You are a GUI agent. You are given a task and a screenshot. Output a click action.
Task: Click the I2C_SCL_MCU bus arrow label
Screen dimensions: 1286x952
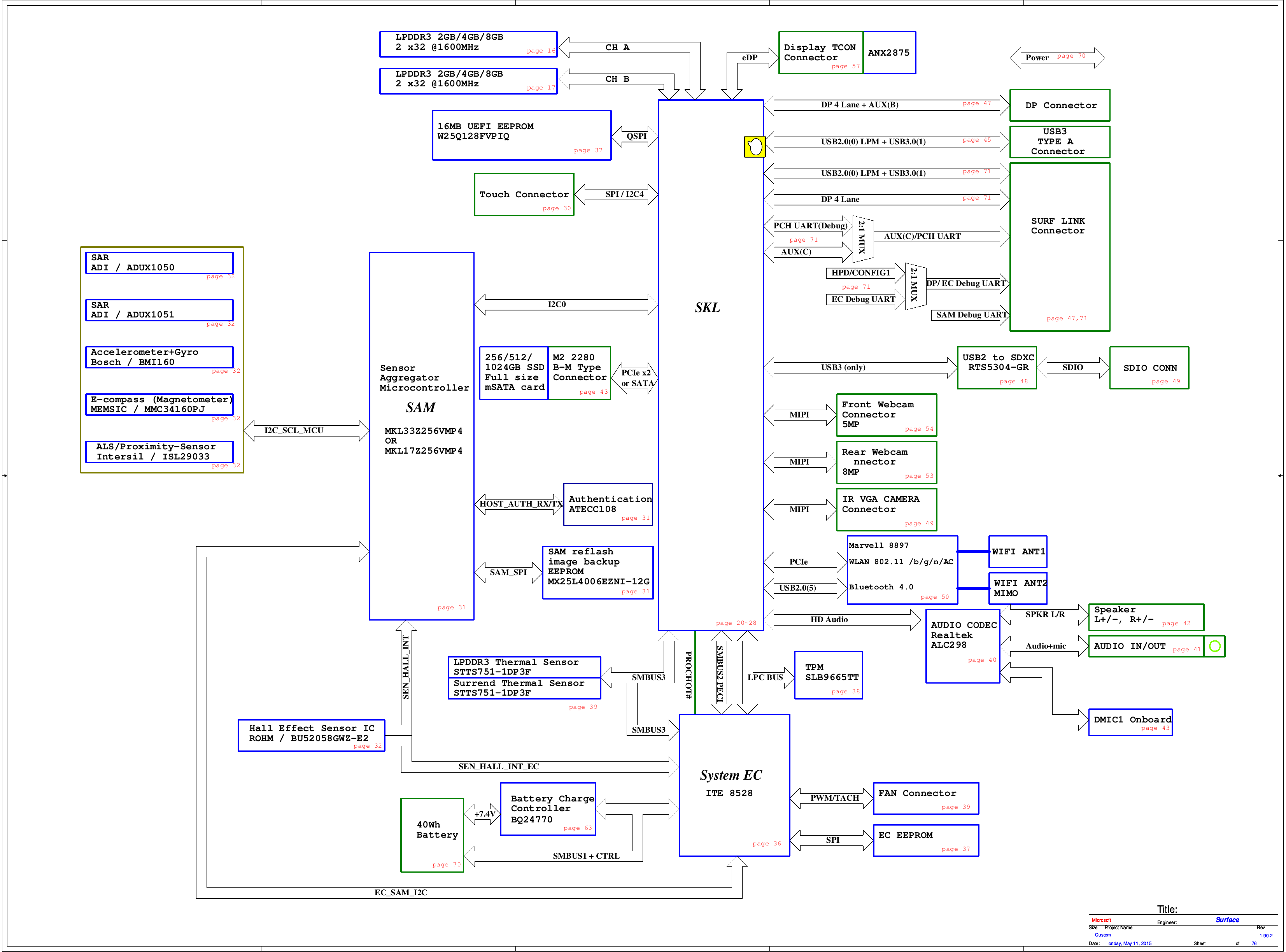point(294,431)
